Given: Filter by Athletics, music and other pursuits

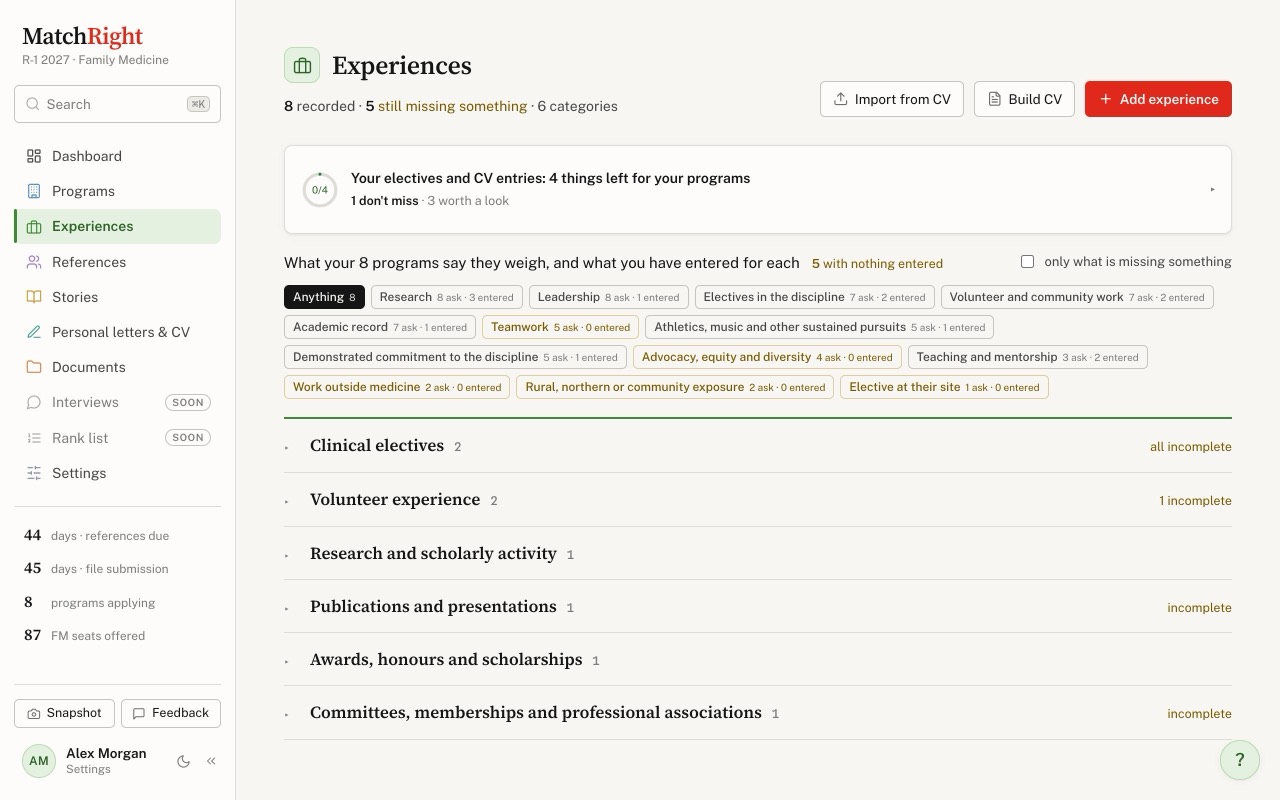Looking at the screenshot, I should (820, 327).
